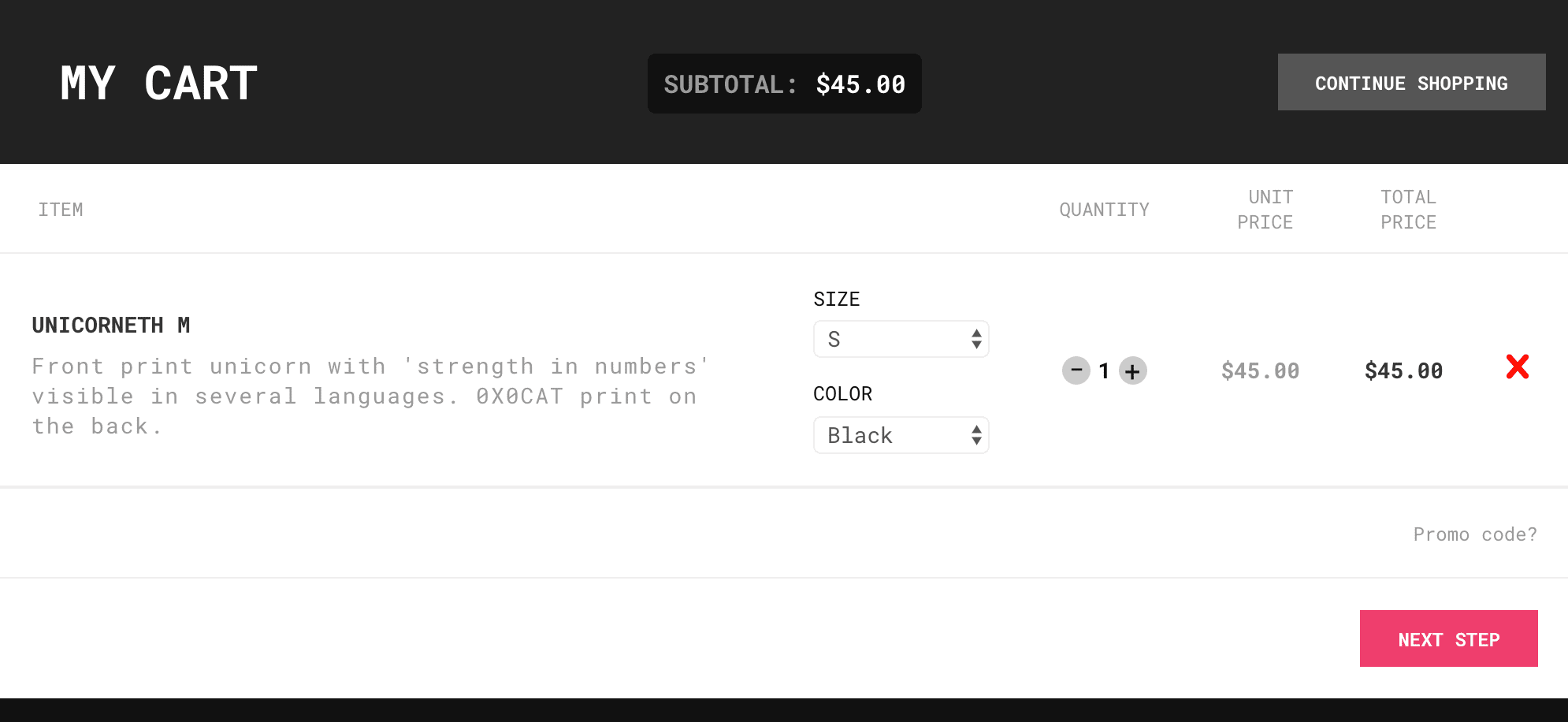This screenshot has width=1568, height=722.
Task: Open the Size dropdown showing S
Action: (x=901, y=339)
